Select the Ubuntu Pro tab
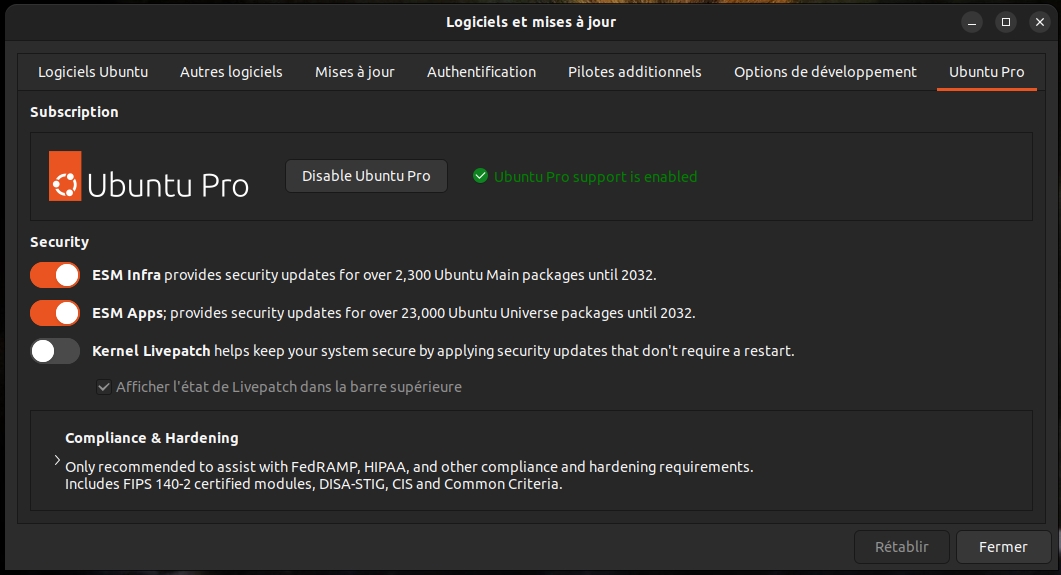The width and height of the screenshot is (1061, 575). tap(987, 72)
